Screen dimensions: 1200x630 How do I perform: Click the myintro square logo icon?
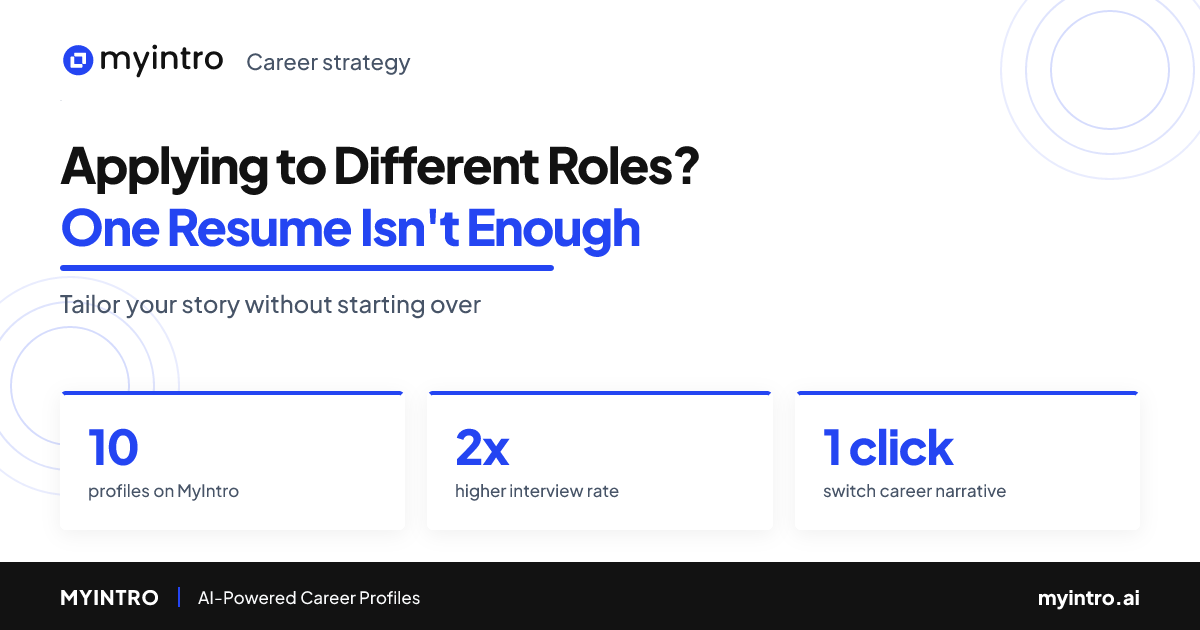pyautogui.click(x=77, y=60)
